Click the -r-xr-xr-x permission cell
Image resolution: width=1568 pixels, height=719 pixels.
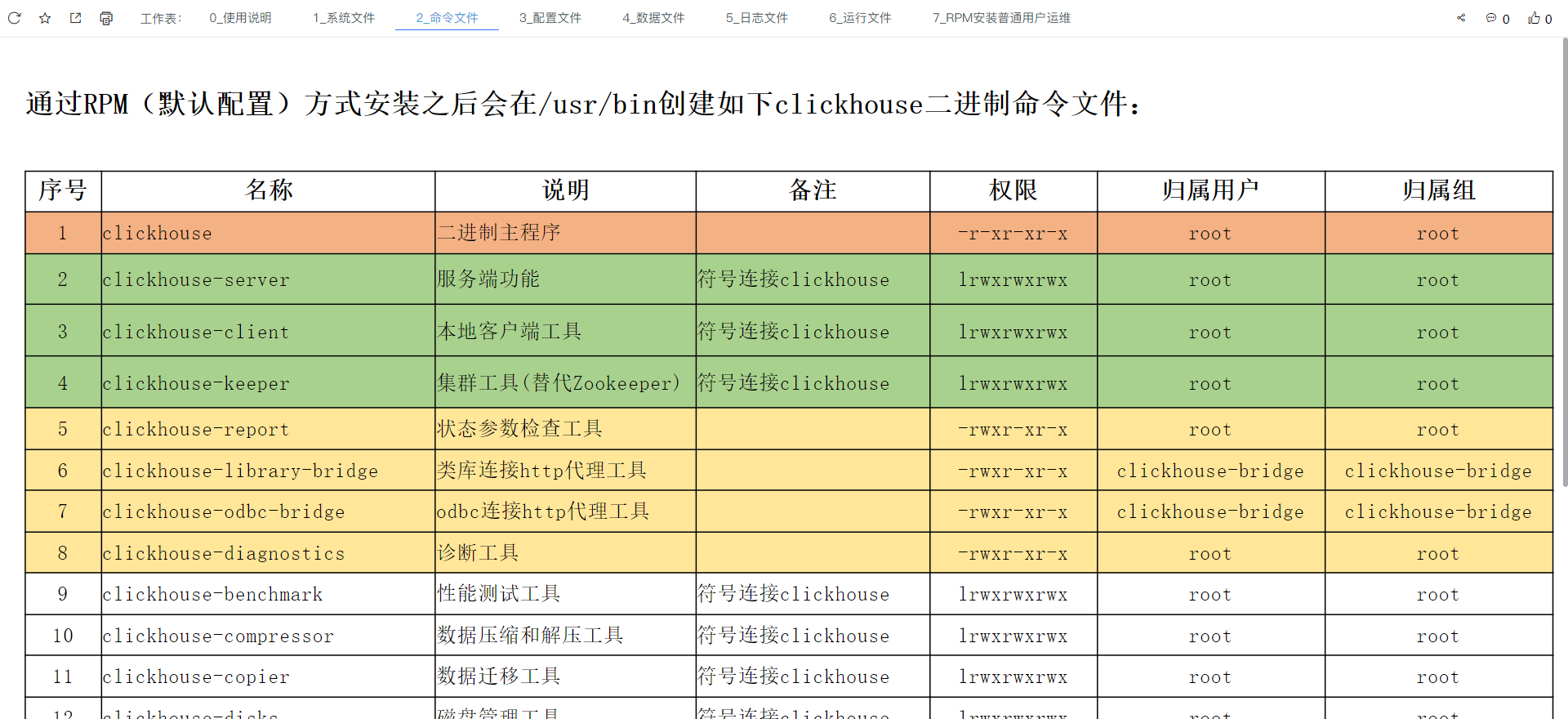coord(1013,233)
